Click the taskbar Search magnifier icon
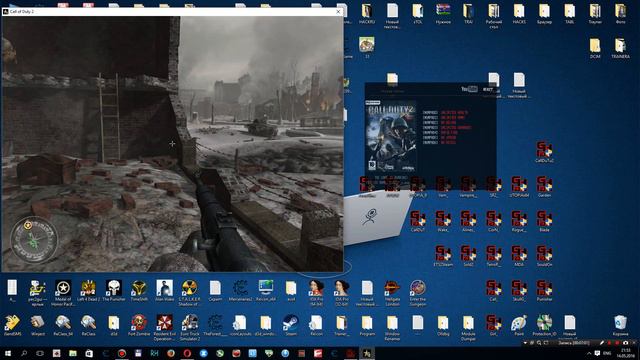This screenshot has height=360, width=640. pyautogui.click(x=24, y=353)
